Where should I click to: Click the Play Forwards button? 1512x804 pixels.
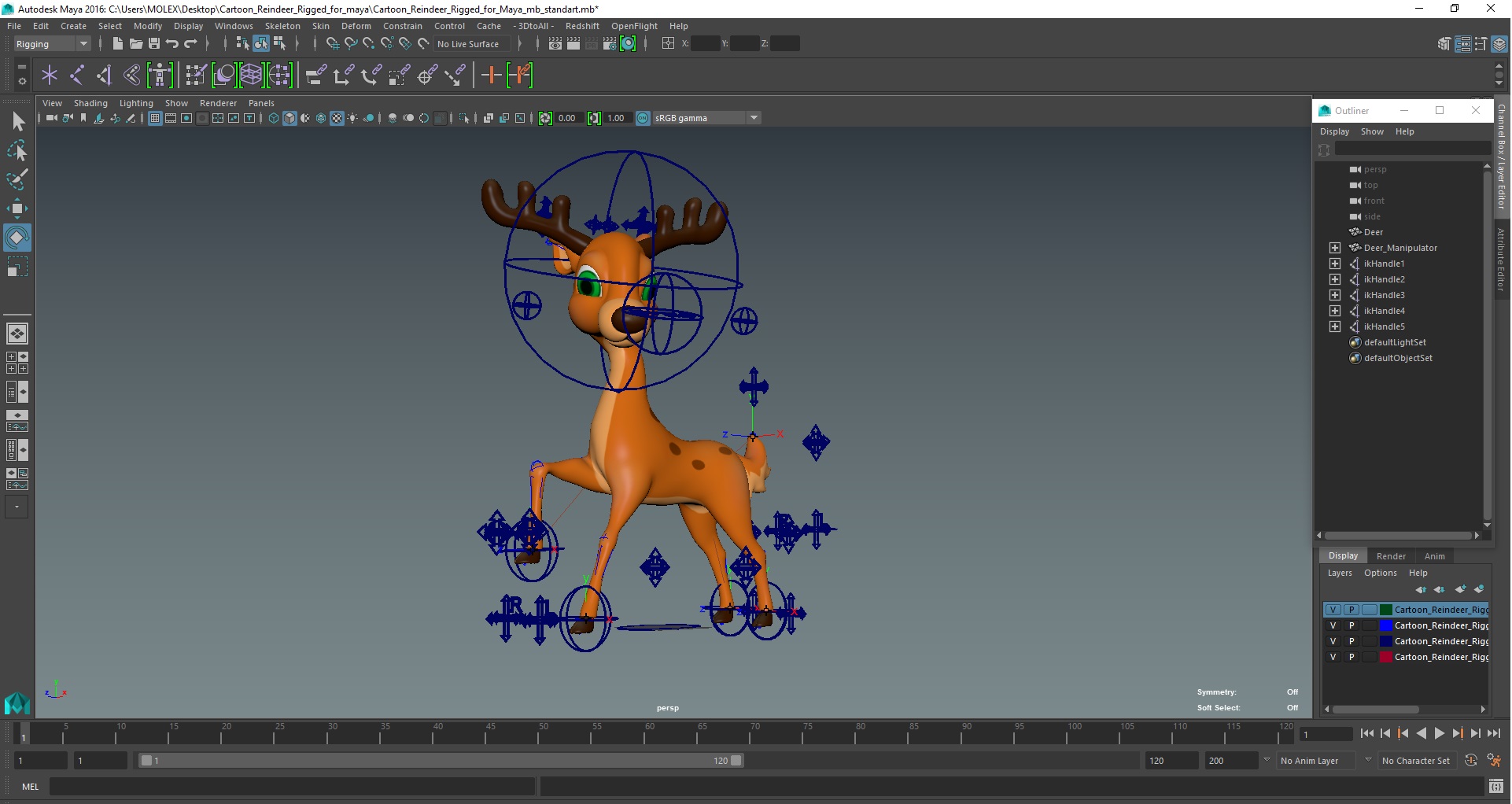(1439, 733)
